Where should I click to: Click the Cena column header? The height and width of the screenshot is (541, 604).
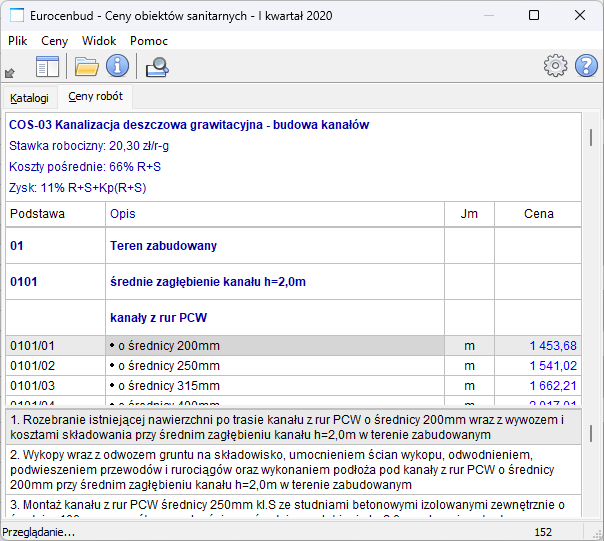(538, 214)
